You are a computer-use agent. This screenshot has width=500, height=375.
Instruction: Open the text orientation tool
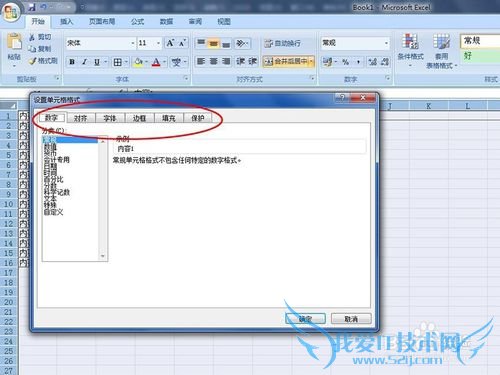241,43
